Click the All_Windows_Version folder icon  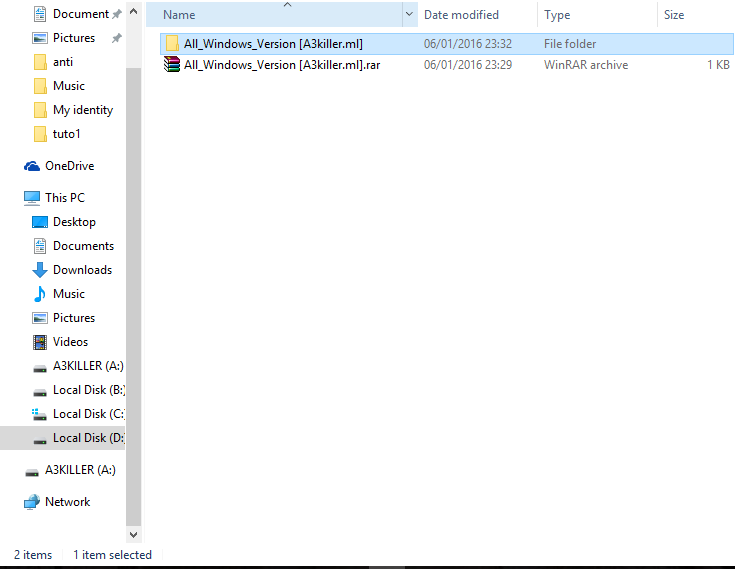point(172,44)
